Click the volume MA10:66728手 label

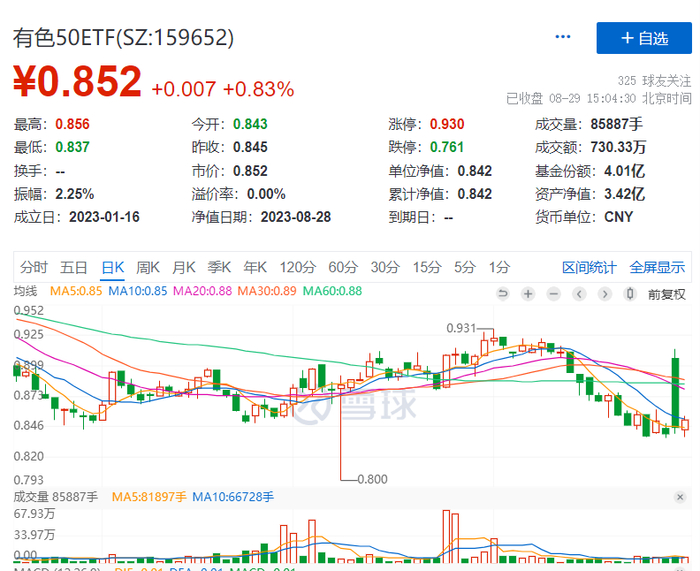[x=233, y=497]
